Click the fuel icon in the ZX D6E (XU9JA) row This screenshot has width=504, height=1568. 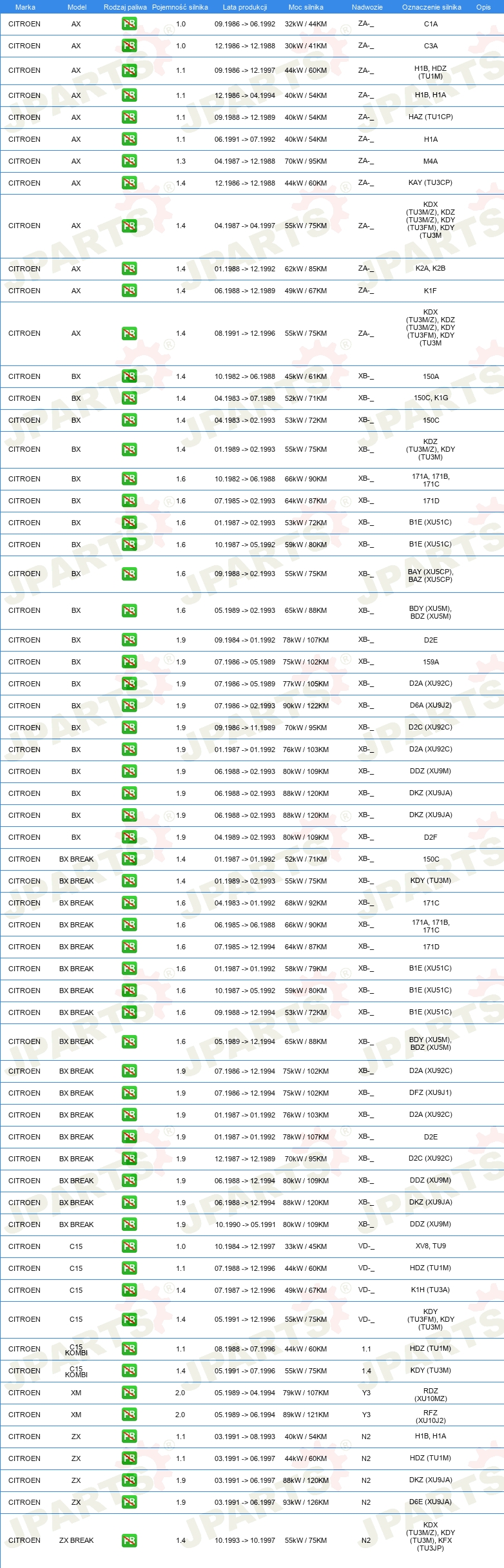pos(130,1502)
